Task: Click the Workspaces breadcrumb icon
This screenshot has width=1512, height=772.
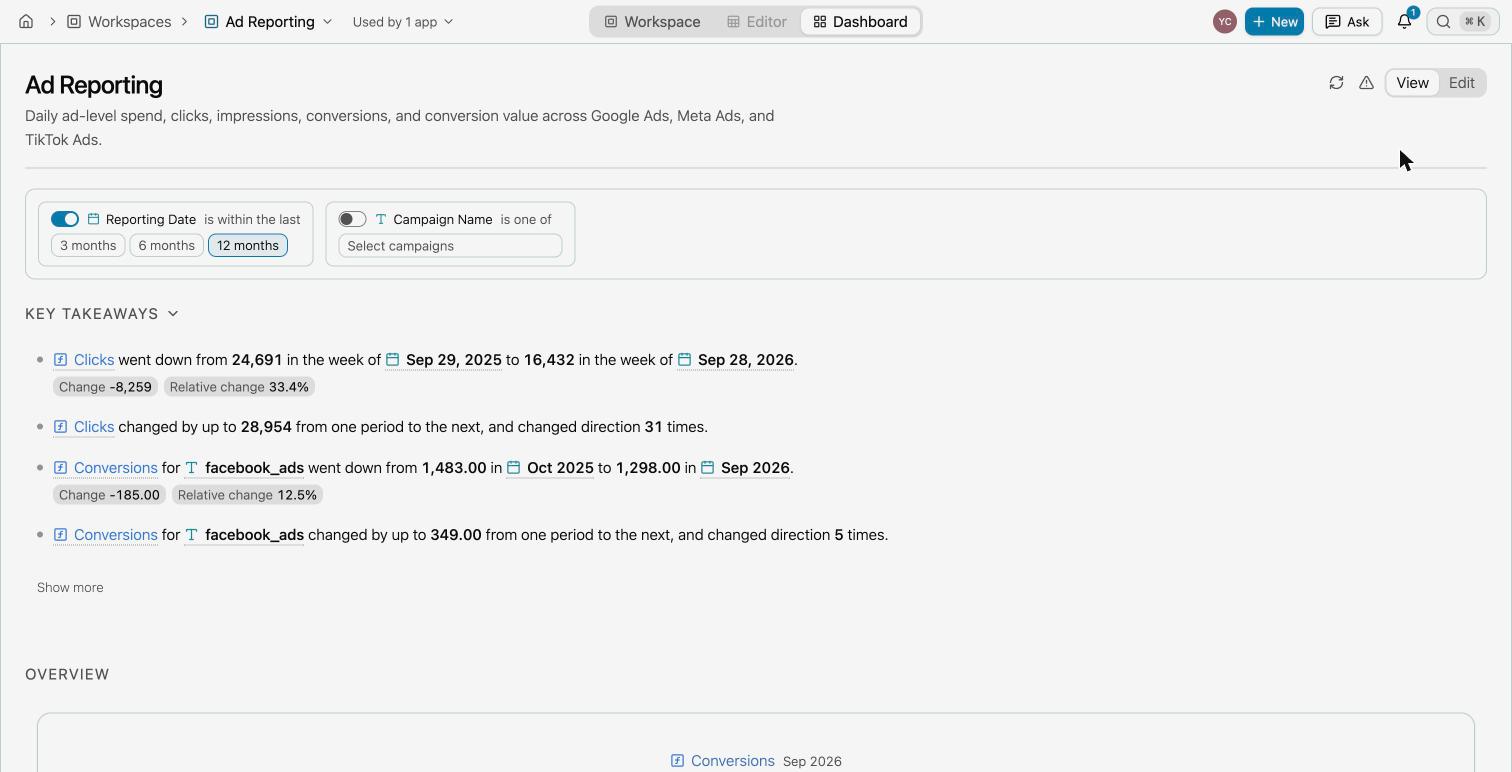Action: point(74,21)
